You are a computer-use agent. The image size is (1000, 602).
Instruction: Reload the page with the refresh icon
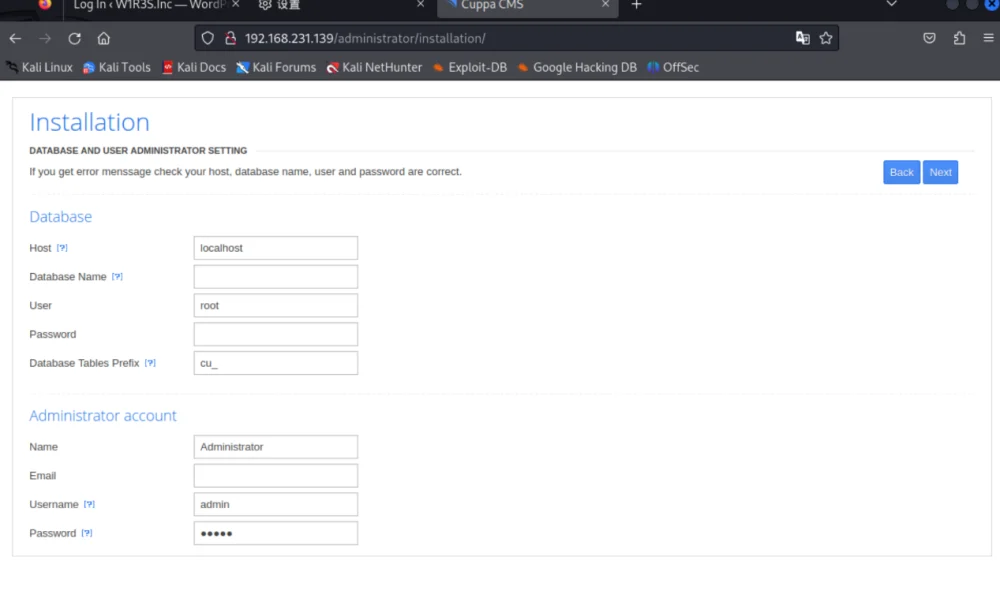75,38
